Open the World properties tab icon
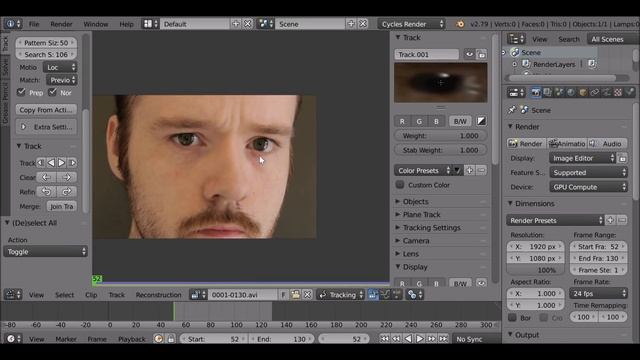 click(x=571, y=93)
